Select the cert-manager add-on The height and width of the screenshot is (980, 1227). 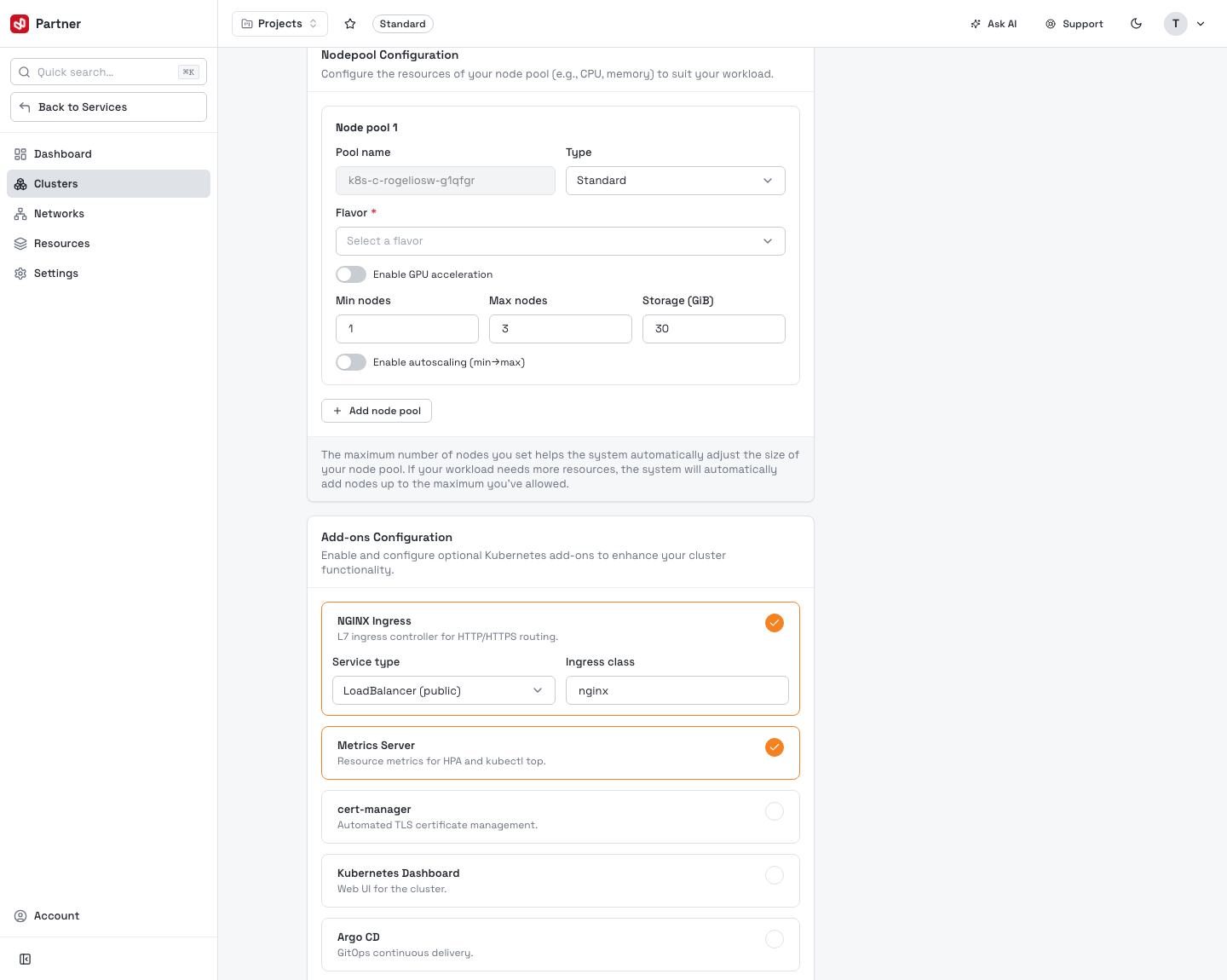[x=775, y=811]
